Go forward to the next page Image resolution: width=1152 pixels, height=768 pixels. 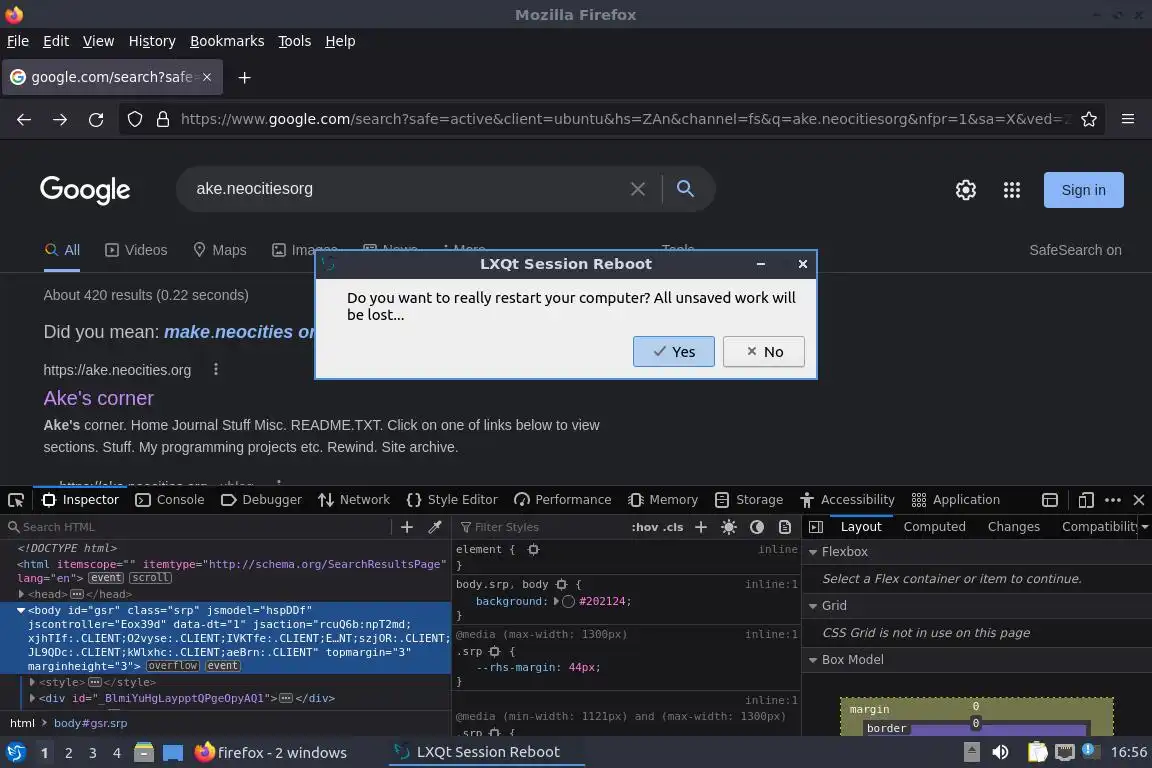pyautogui.click(x=60, y=119)
